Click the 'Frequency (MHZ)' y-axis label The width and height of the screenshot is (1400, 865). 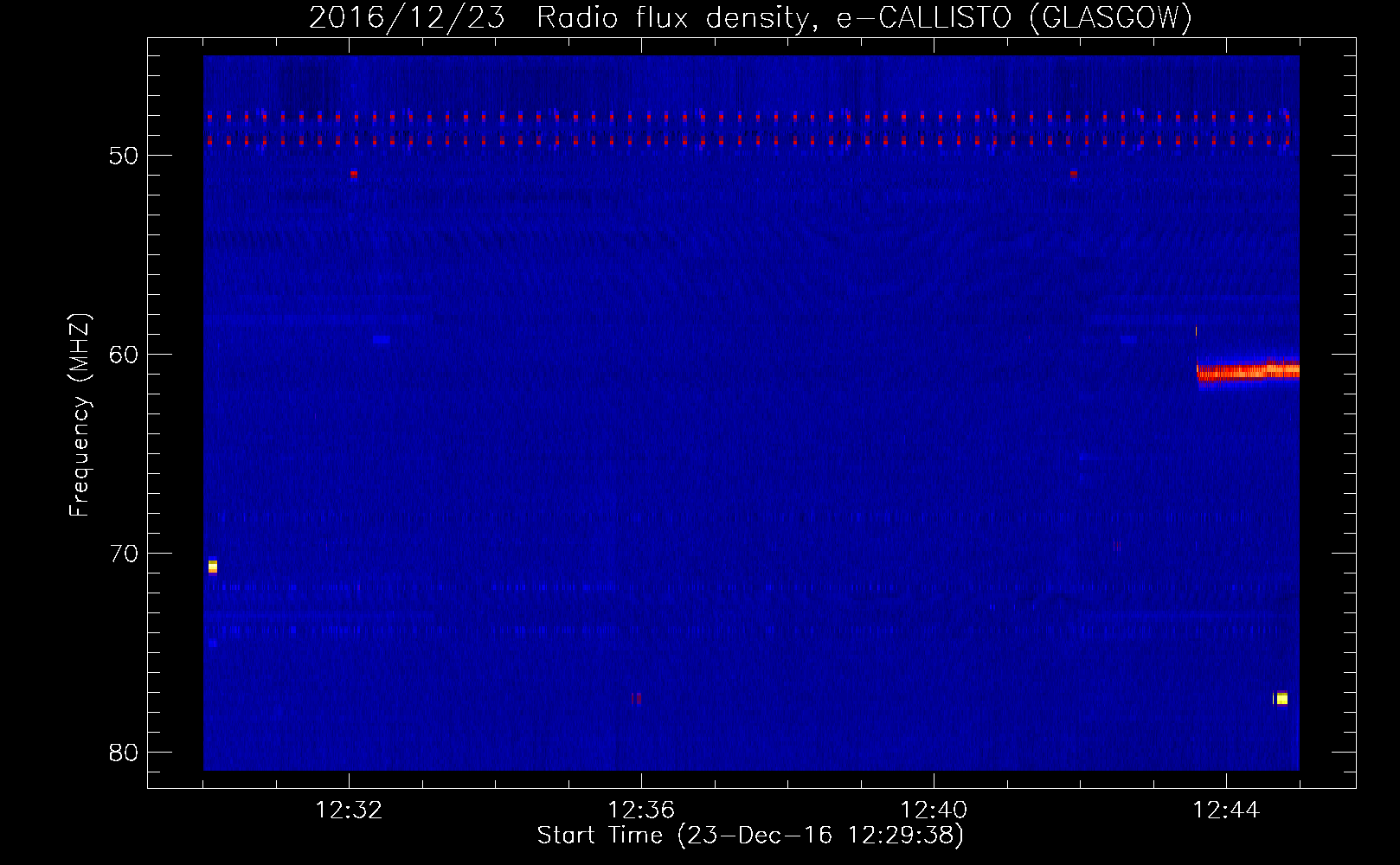(80, 415)
